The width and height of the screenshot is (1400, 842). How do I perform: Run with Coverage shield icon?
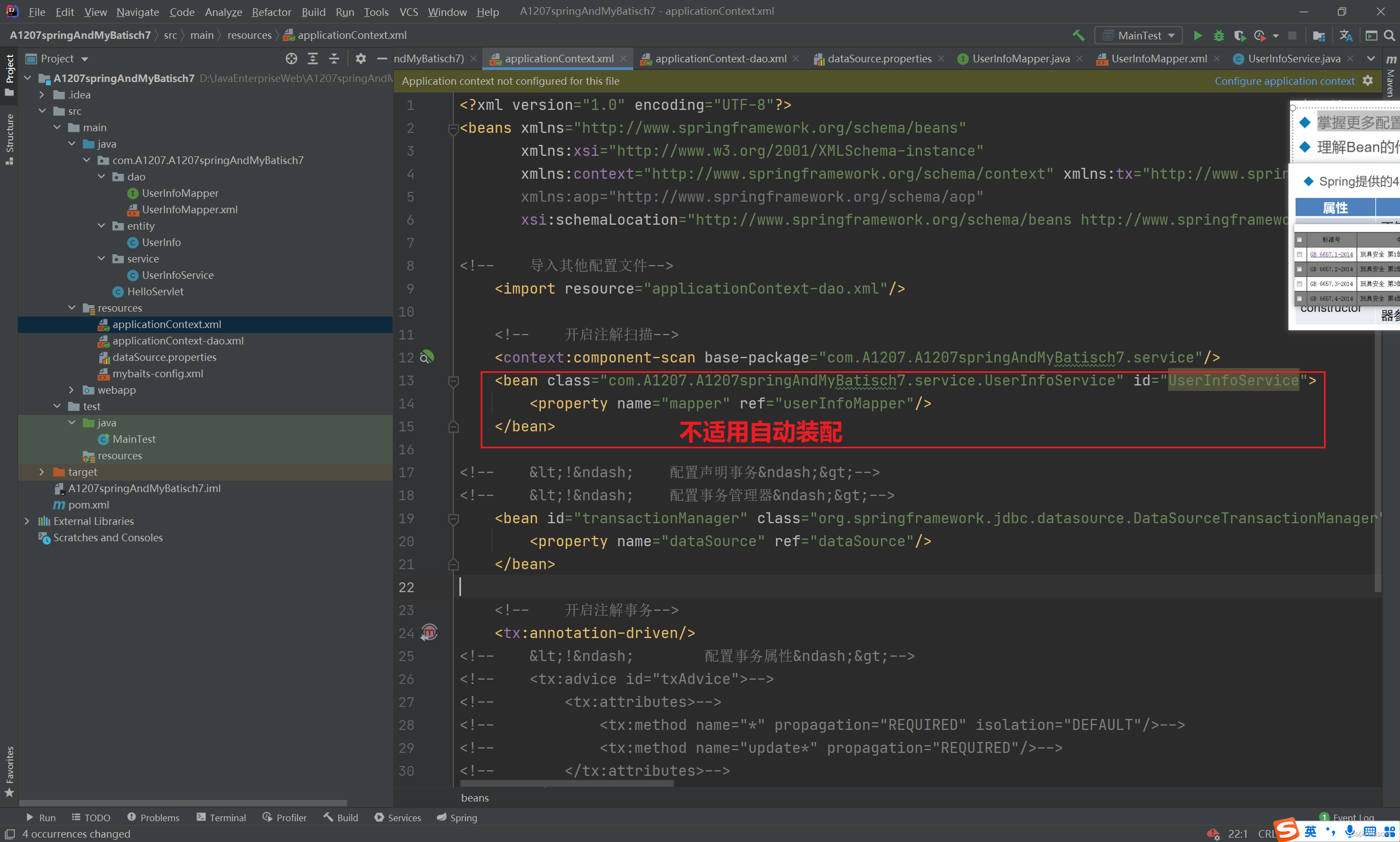coord(1239,35)
